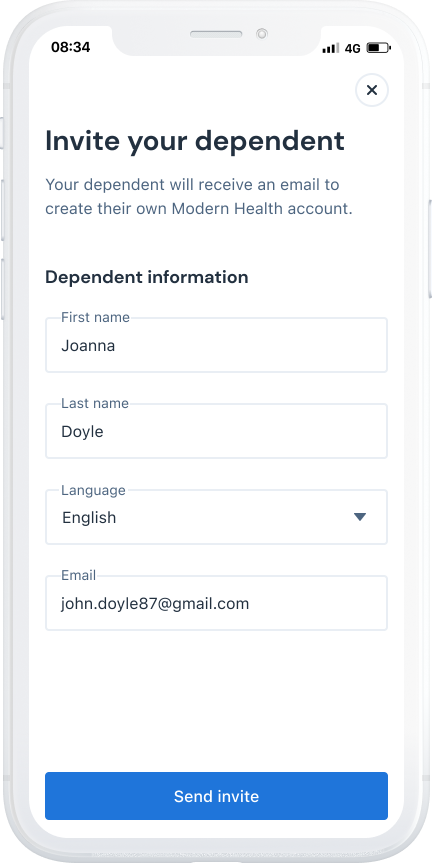Image resolution: width=432 pixels, height=863 pixels.
Task: Click the 'Last name' field label
Action: 95,403
